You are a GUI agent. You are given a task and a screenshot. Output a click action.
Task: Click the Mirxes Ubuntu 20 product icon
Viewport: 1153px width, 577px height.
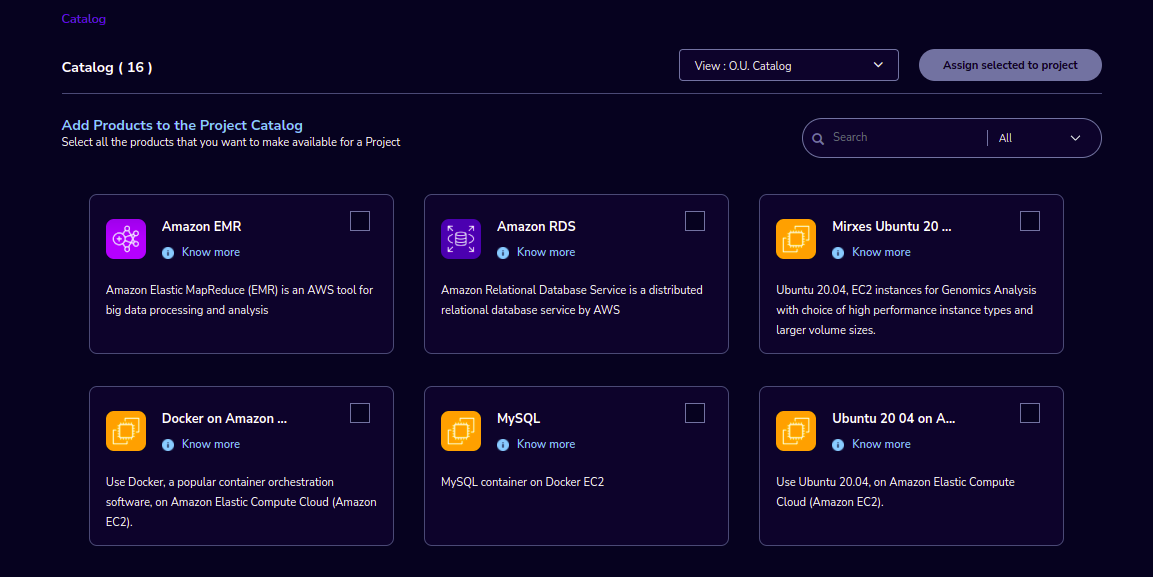tap(796, 239)
